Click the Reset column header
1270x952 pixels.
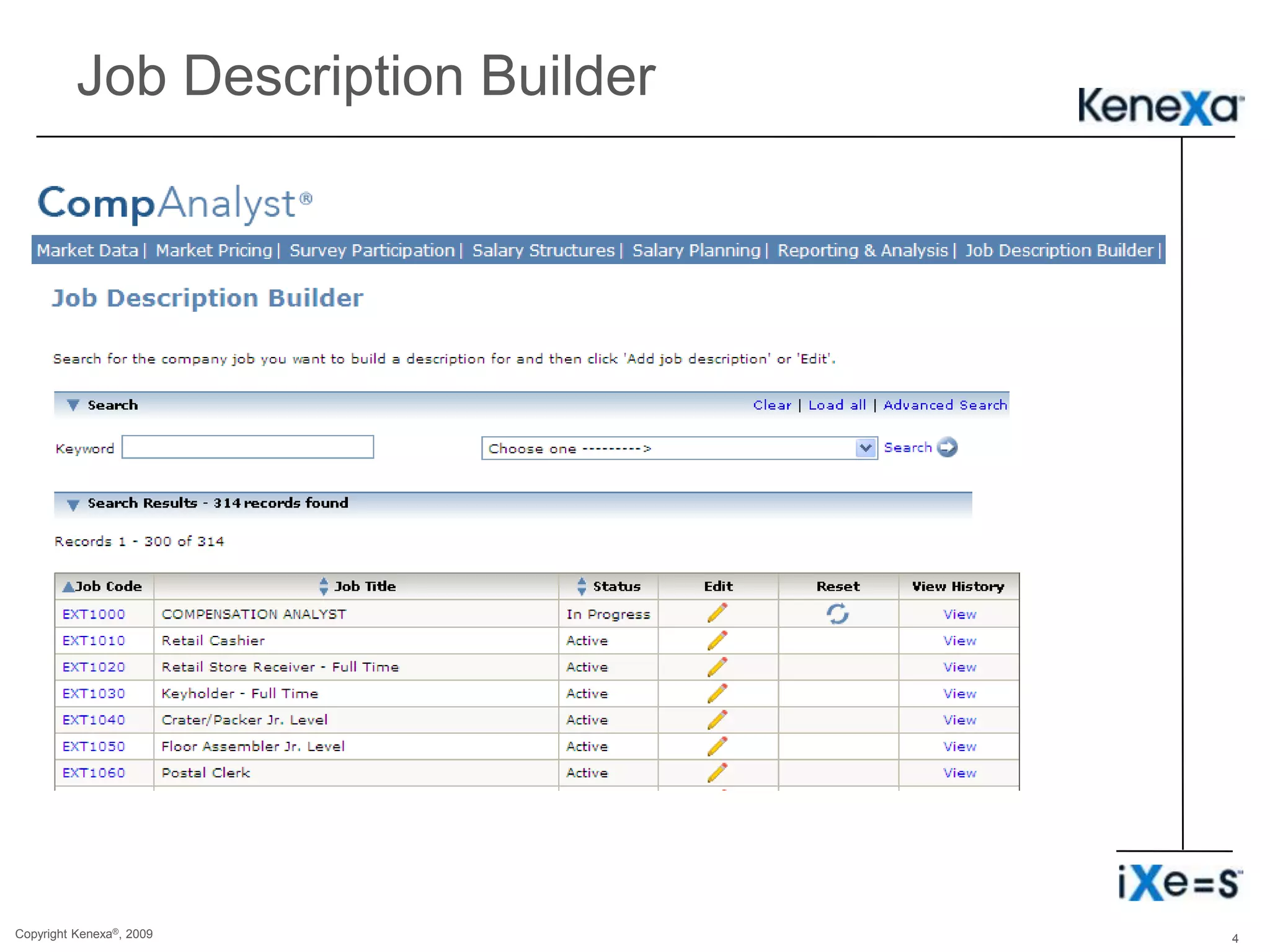pyautogui.click(x=838, y=586)
